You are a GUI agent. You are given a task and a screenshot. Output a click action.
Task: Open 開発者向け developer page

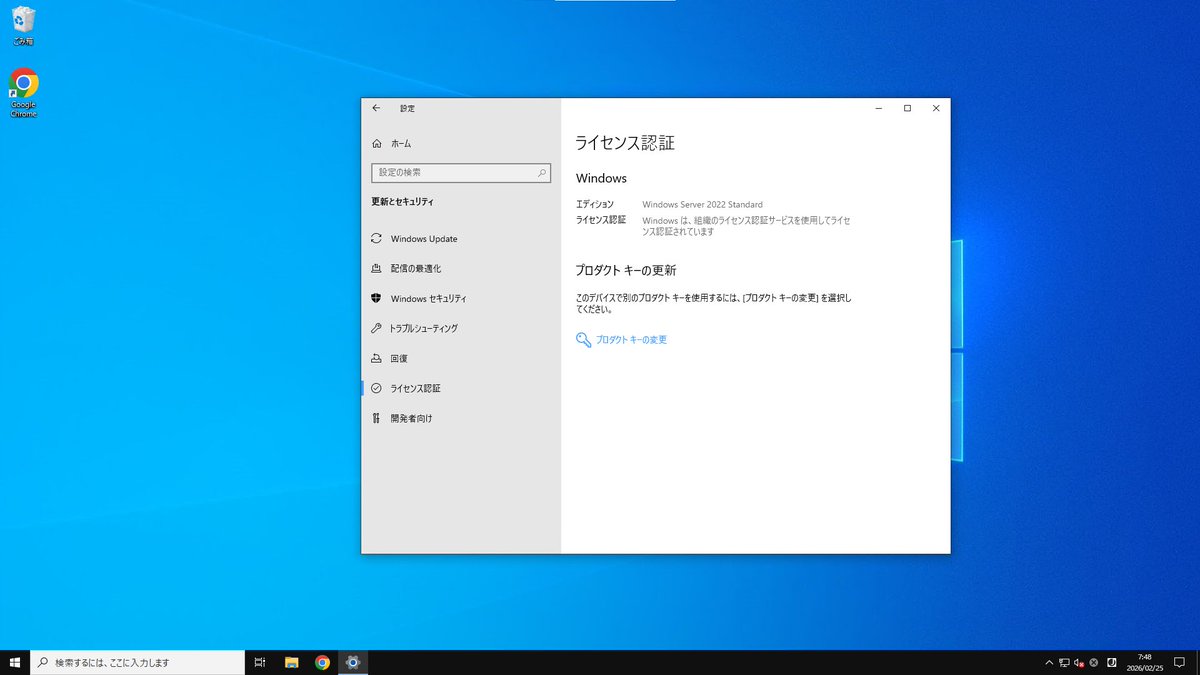pos(461,418)
